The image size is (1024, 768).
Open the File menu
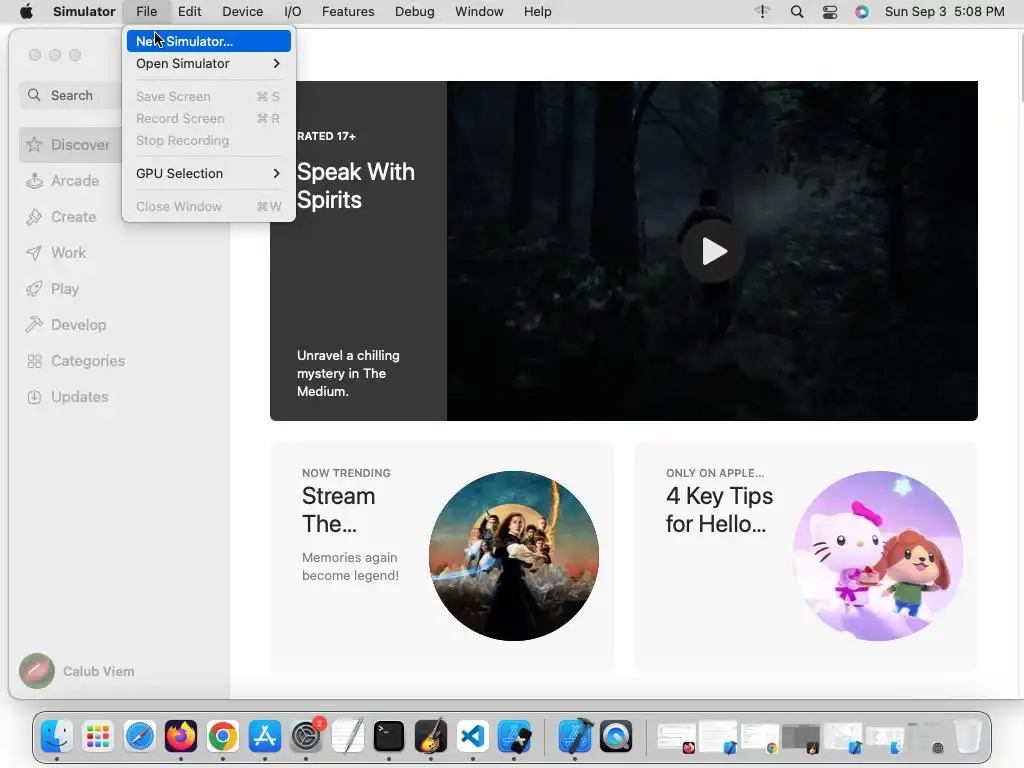pyautogui.click(x=146, y=12)
